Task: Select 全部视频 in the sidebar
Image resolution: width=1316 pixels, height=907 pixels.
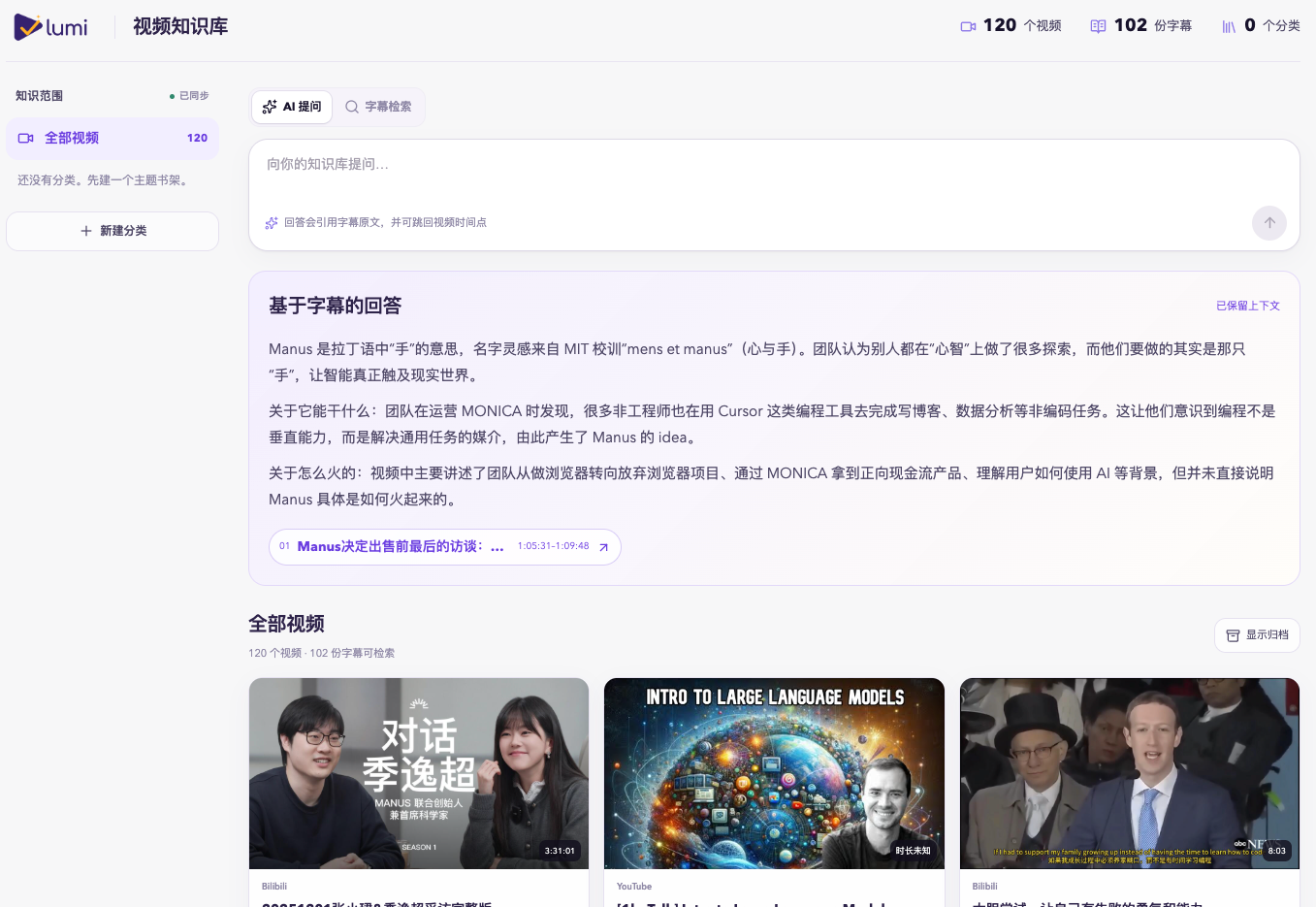Action: tap(112, 139)
